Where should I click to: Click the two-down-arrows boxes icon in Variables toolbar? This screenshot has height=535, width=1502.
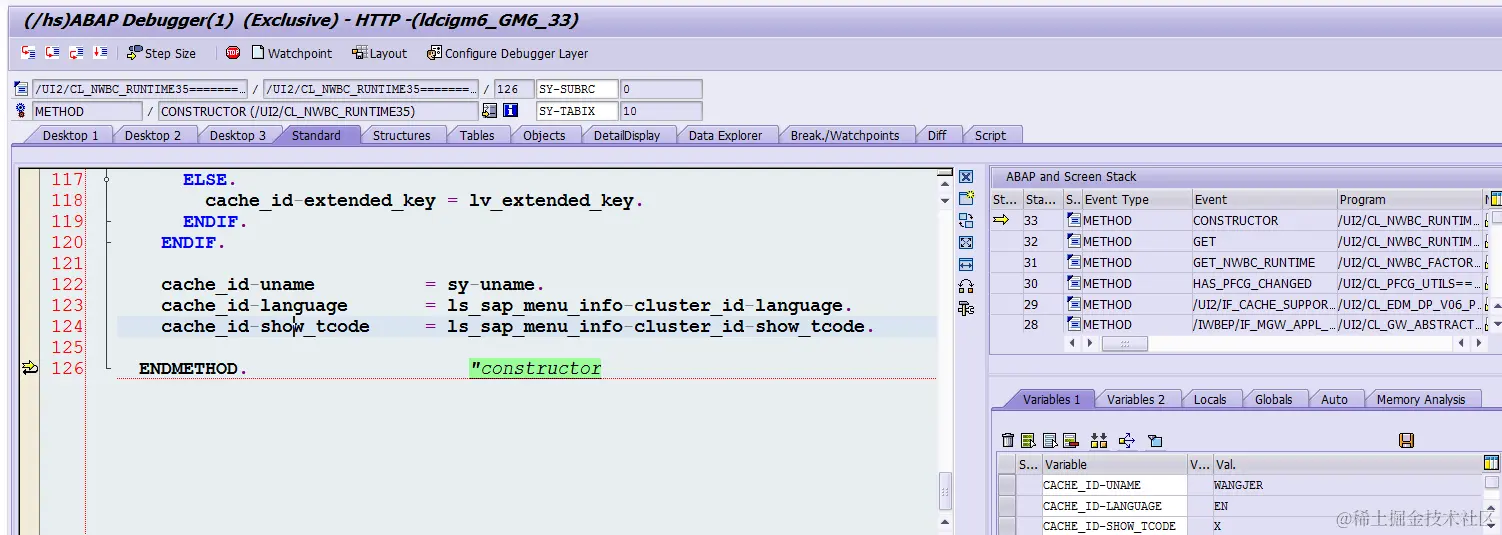[1099, 440]
